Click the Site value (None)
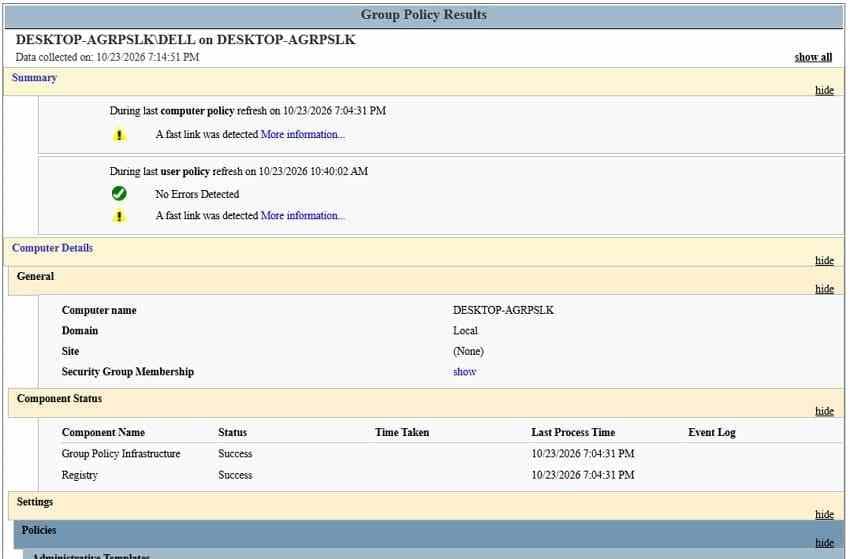 click(468, 351)
